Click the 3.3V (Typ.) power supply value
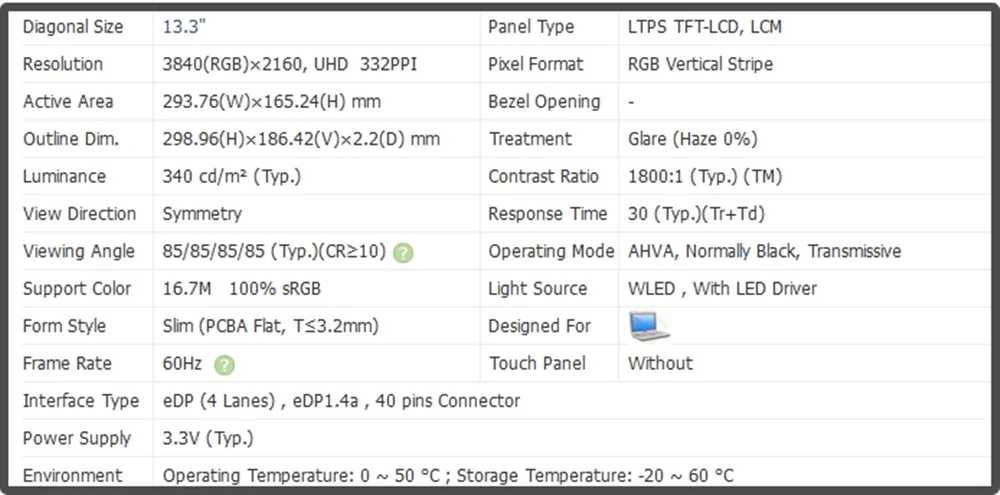 (208, 439)
